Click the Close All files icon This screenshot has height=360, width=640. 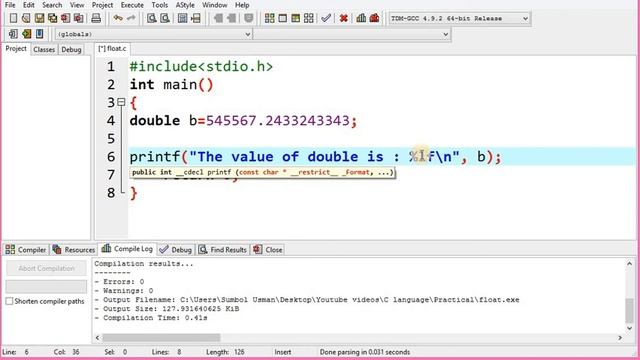coord(78,18)
